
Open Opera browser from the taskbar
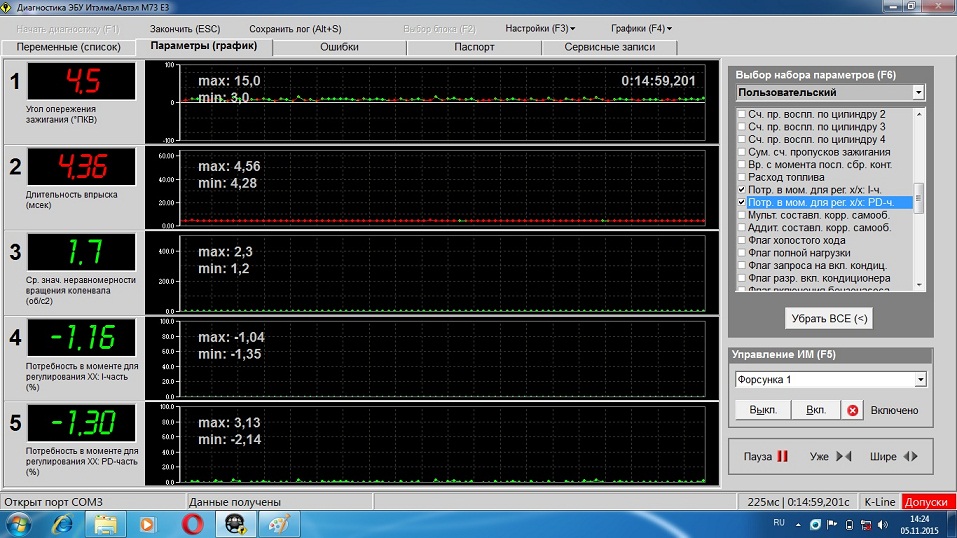(193, 523)
